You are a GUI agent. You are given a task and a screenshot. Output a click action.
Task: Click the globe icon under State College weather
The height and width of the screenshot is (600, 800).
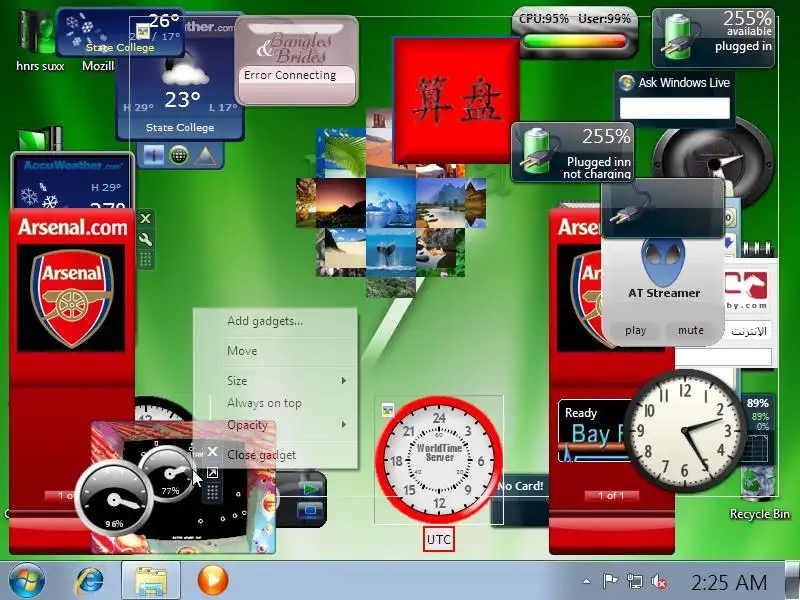179,155
